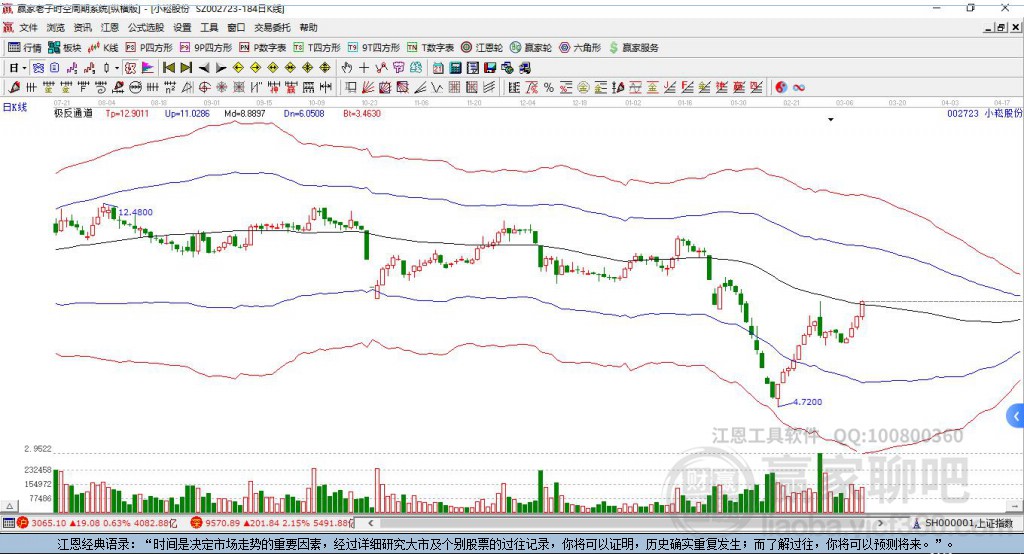Open the 六角形 hexagon tool
The width and height of the screenshot is (1024, 554).
580,48
